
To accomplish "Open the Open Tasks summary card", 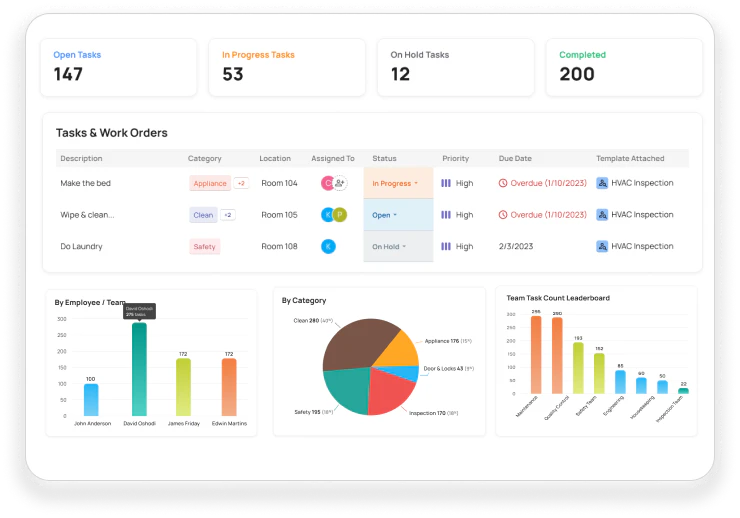I will (x=118, y=67).
